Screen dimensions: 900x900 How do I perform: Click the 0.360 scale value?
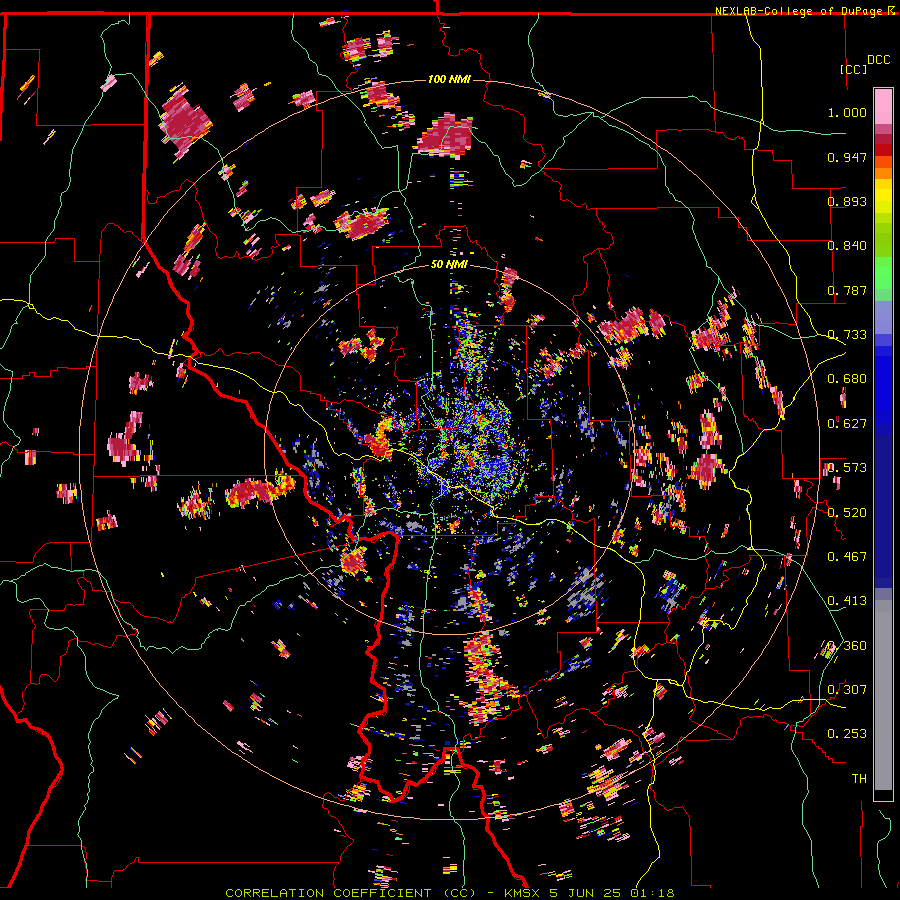coord(847,646)
